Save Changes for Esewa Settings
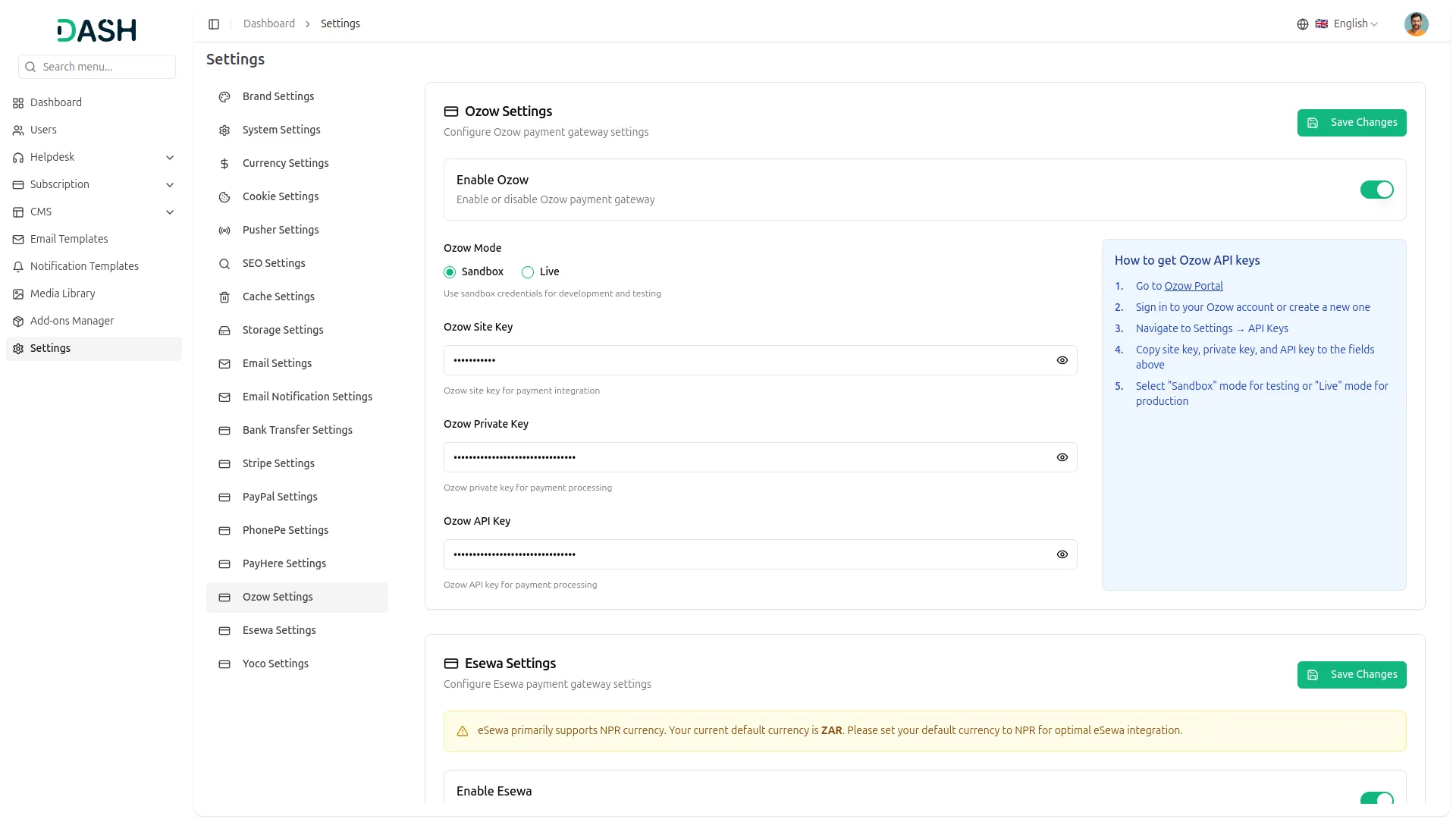The image size is (1456, 819). pos(1351,675)
